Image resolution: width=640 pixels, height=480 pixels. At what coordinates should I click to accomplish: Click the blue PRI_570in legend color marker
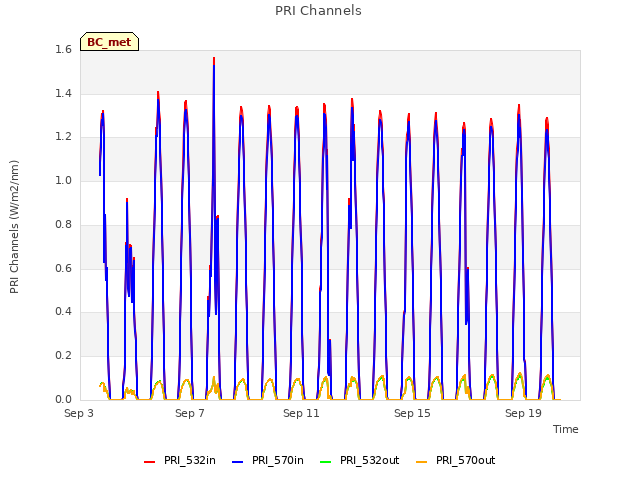(238, 462)
